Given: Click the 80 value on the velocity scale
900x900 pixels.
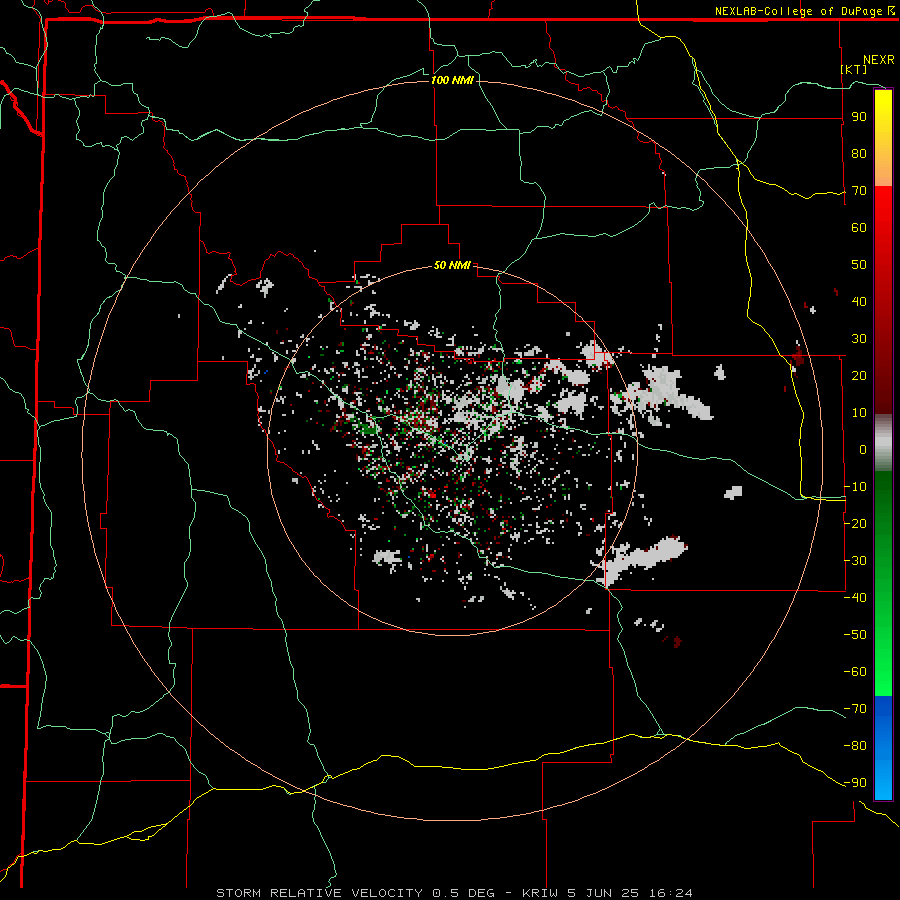Looking at the screenshot, I should [859, 153].
